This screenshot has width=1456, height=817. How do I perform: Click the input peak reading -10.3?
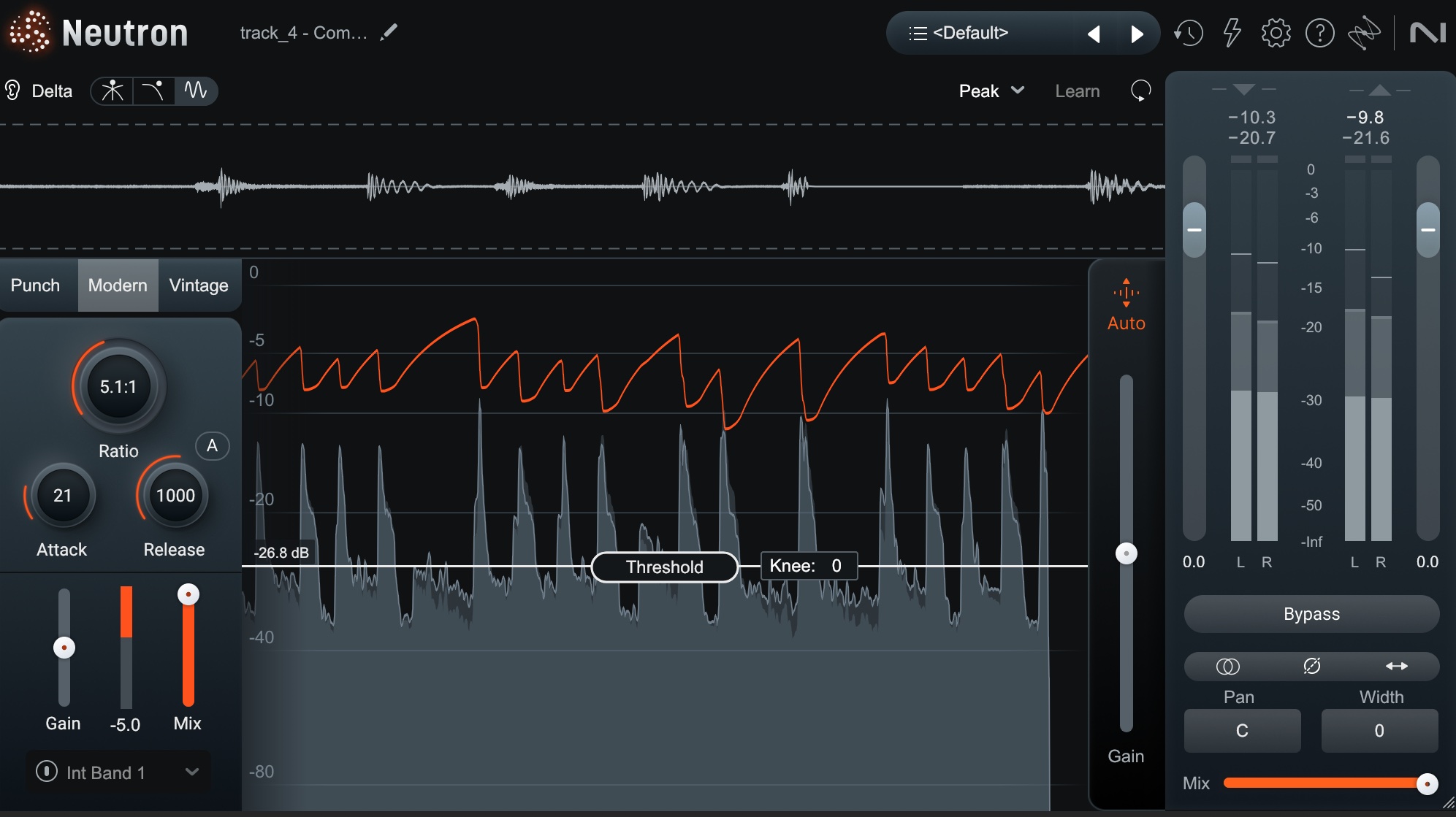click(x=1251, y=117)
